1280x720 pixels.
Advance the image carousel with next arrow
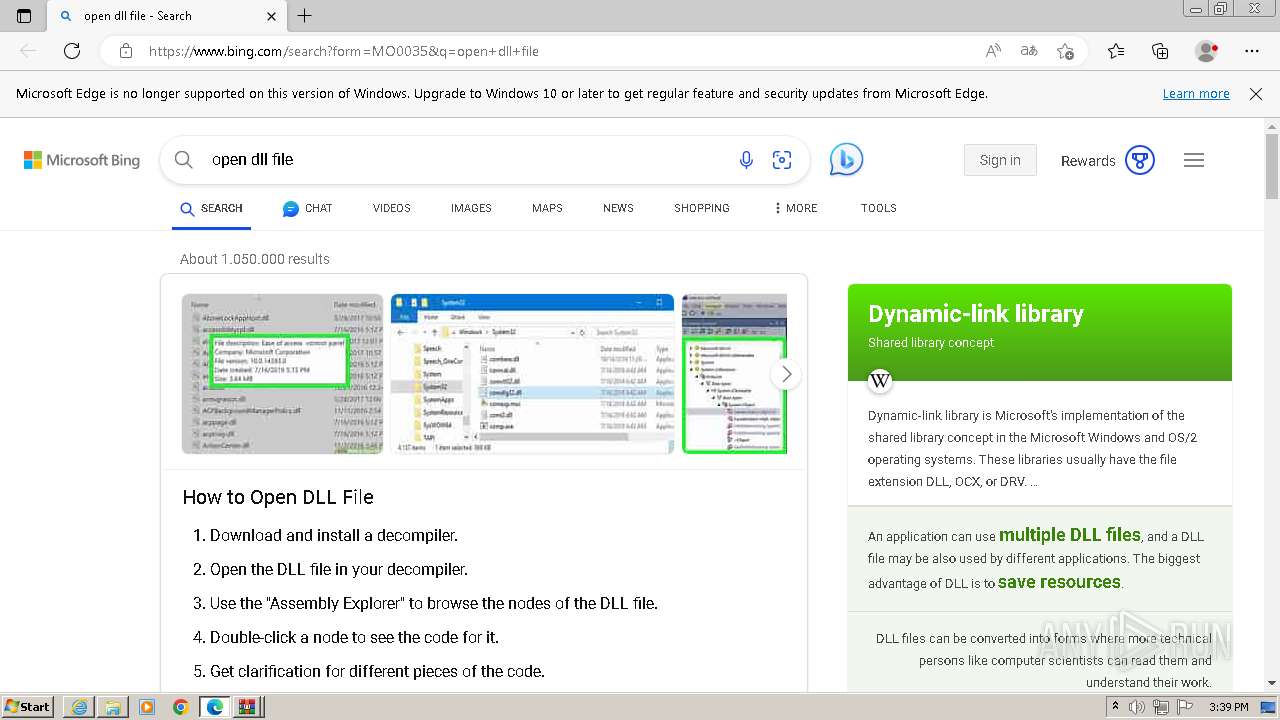(x=786, y=374)
